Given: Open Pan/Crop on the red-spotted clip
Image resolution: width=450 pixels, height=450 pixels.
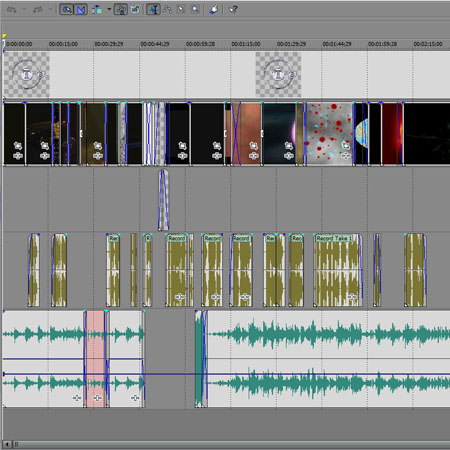Looking at the screenshot, I should coord(346,146).
